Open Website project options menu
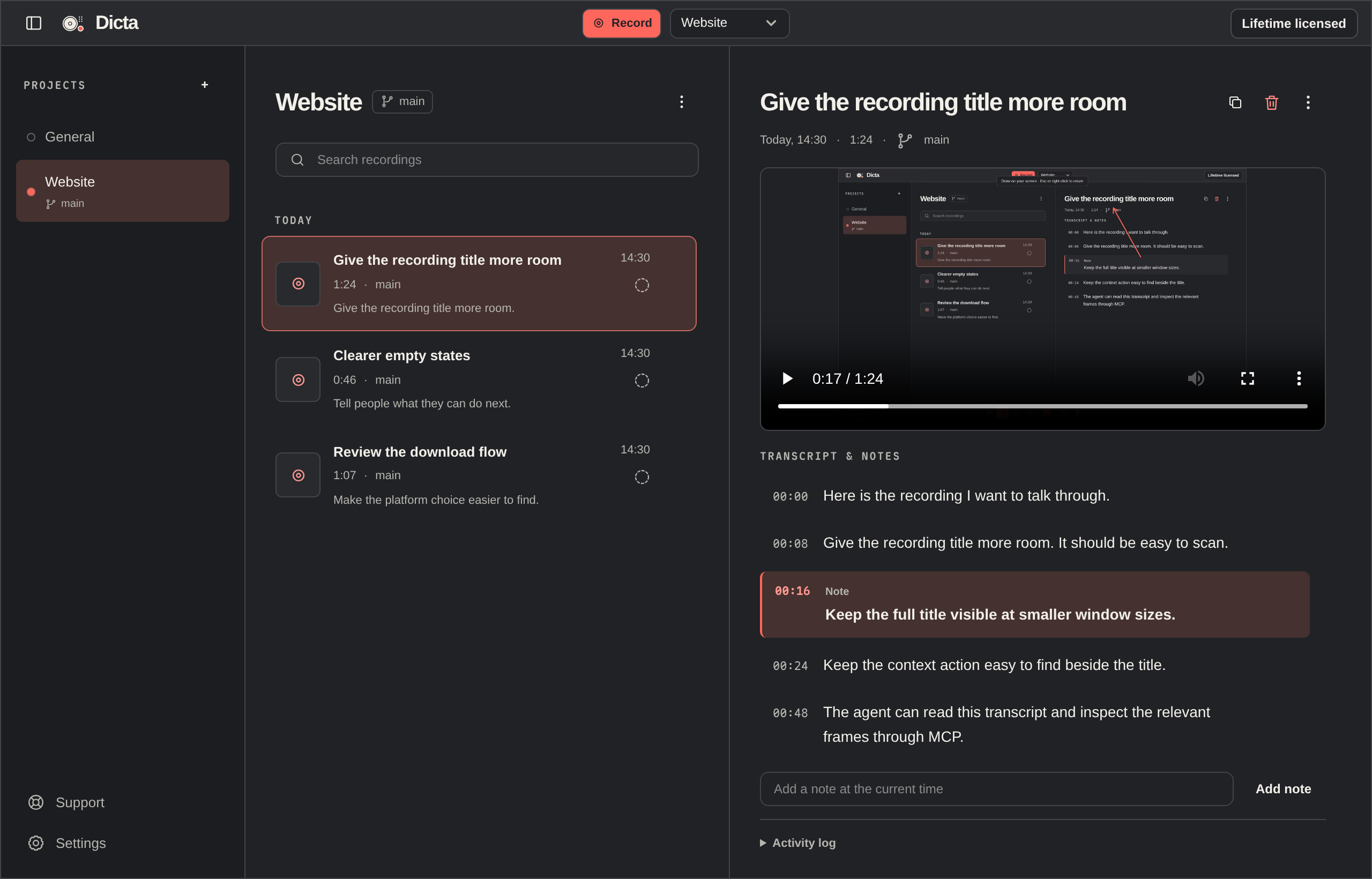This screenshot has height=879, width=1372. pos(681,102)
